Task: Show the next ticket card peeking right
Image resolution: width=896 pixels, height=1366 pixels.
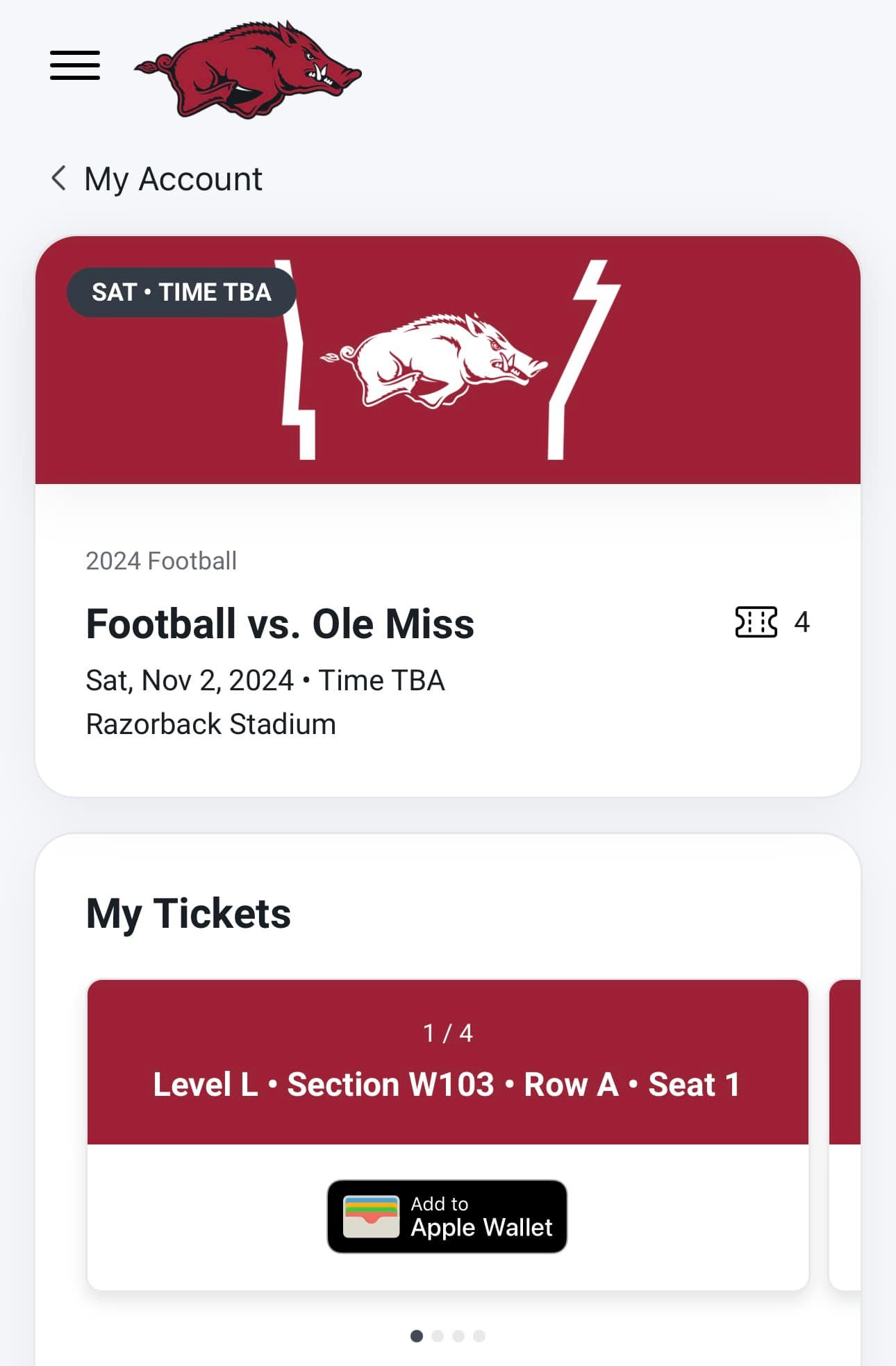Action: (845, 1135)
